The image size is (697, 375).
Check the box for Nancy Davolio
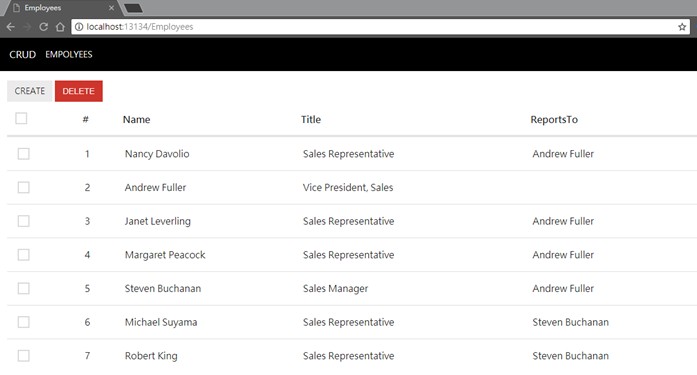[24, 154]
